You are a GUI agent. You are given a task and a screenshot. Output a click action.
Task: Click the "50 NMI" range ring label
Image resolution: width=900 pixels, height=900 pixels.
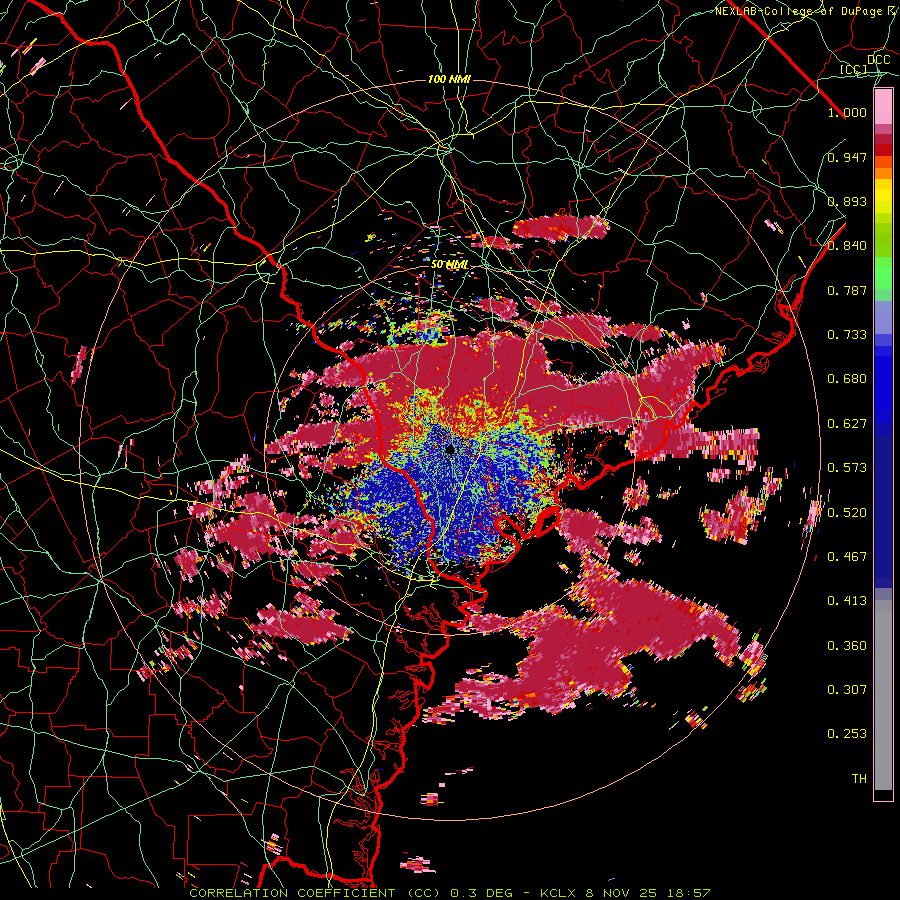click(449, 265)
